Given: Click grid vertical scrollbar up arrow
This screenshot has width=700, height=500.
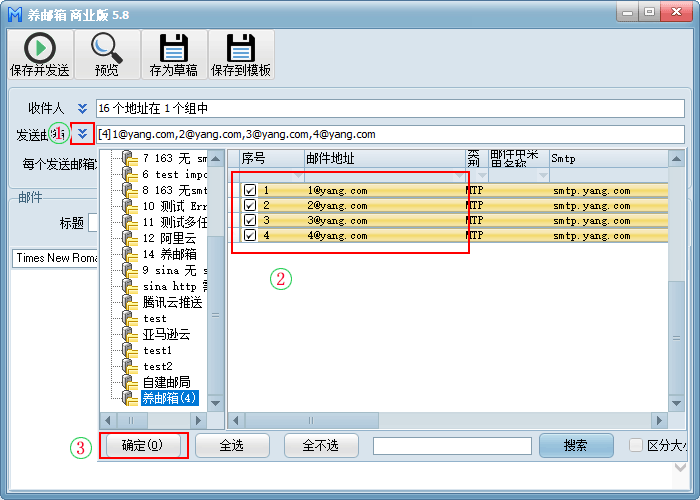Looking at the screenshot, I should pyautogui.click(x=676, y=158).
